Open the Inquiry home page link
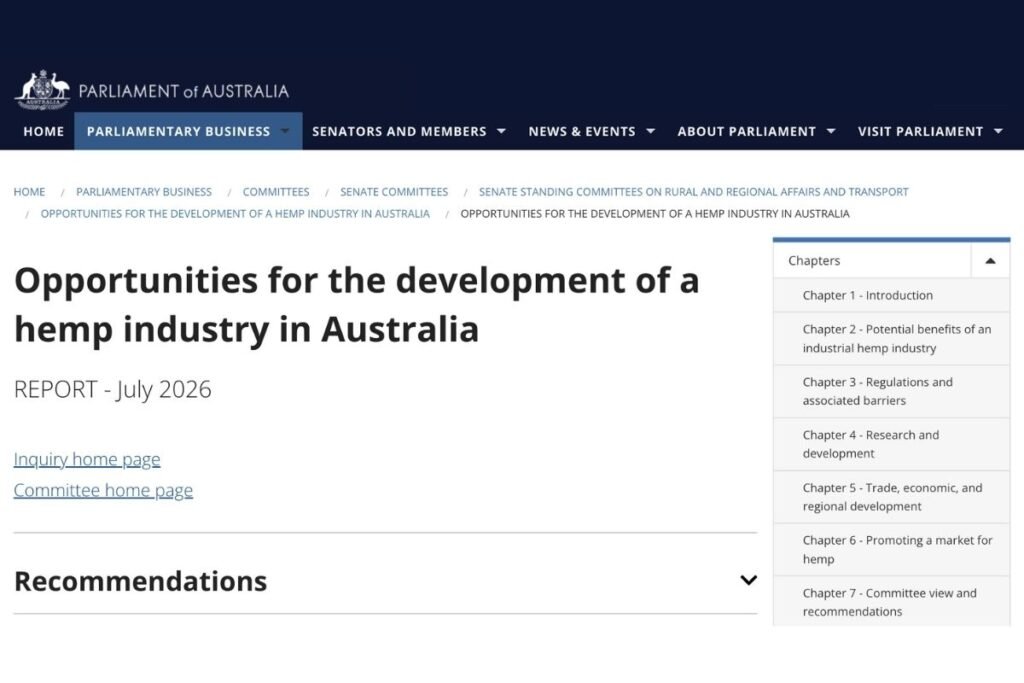 click(x=87, y=459)
